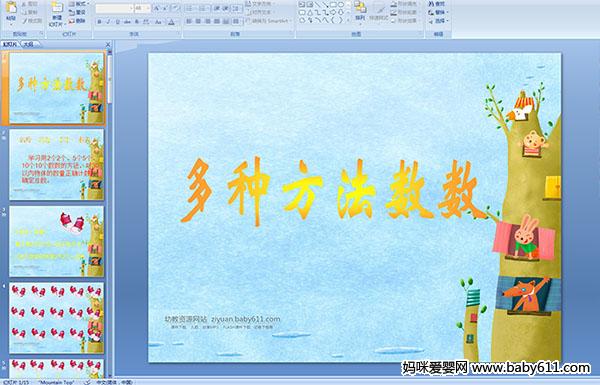Click the bullet list icon
The height and width of the screenshot is (385, 600).
[x=189, y=8]
